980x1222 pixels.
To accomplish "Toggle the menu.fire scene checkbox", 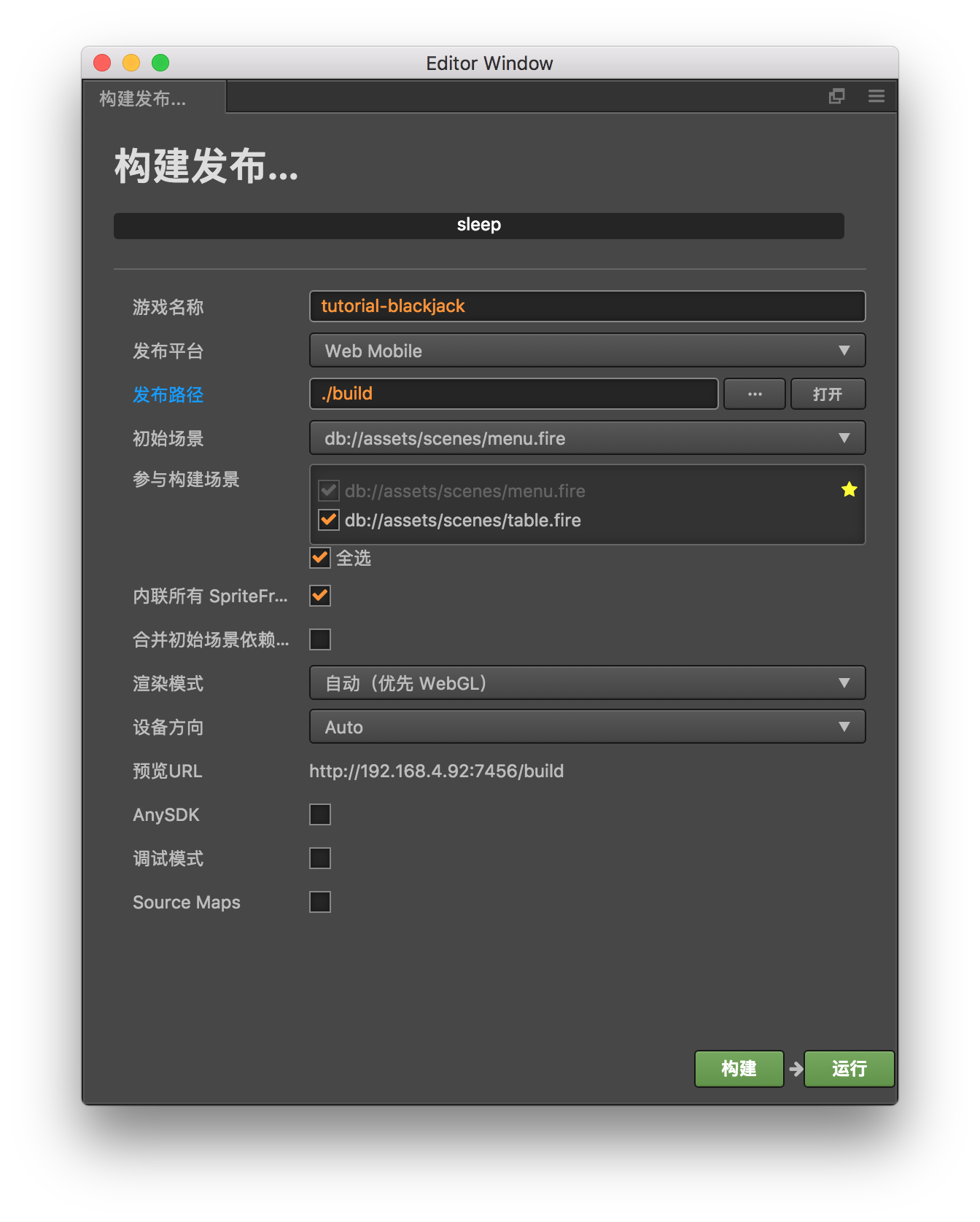I will 329,491.
